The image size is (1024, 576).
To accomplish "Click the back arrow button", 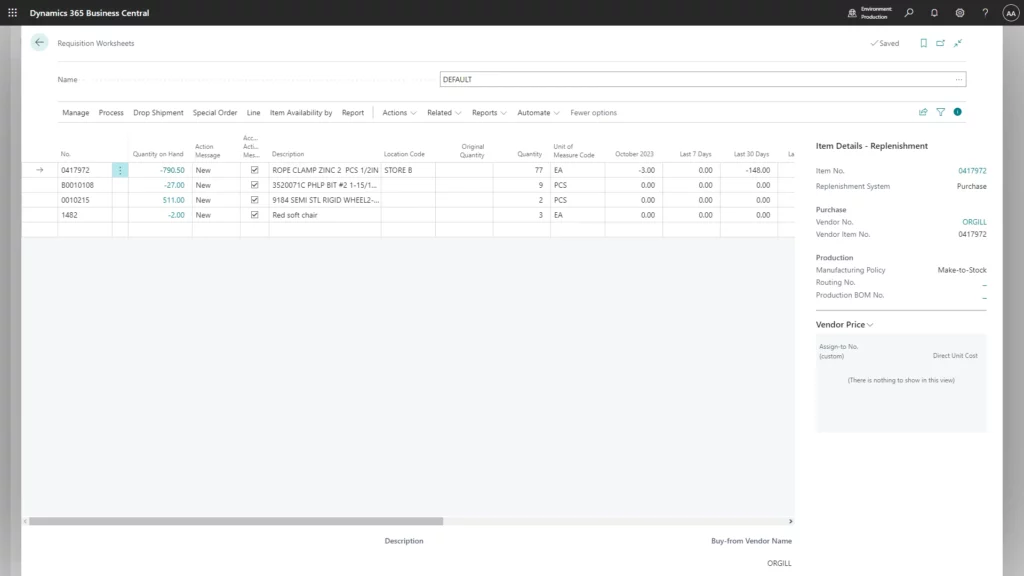I will pos(39,43).
